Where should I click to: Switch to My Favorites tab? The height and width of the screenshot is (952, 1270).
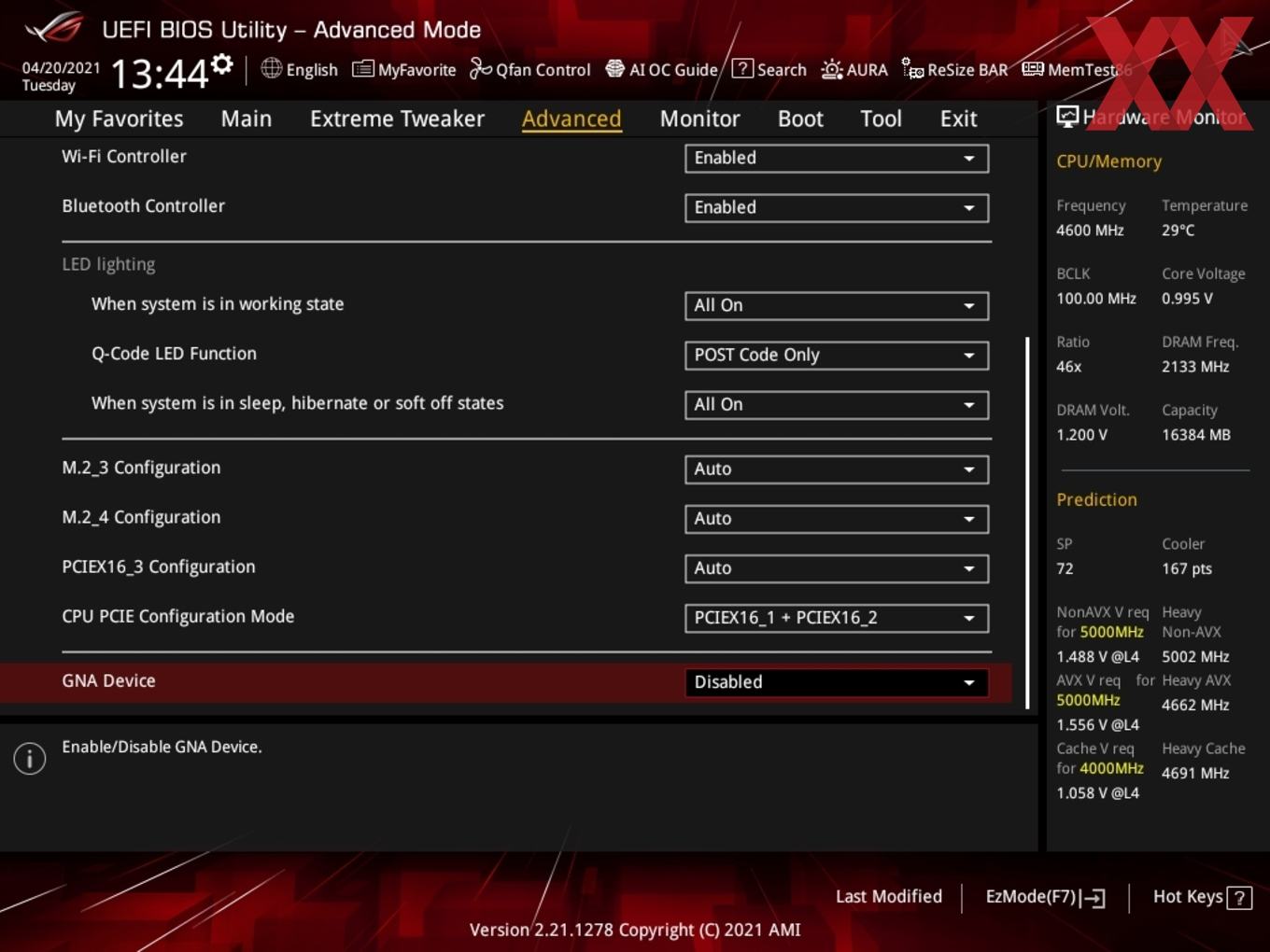point(119,119)
